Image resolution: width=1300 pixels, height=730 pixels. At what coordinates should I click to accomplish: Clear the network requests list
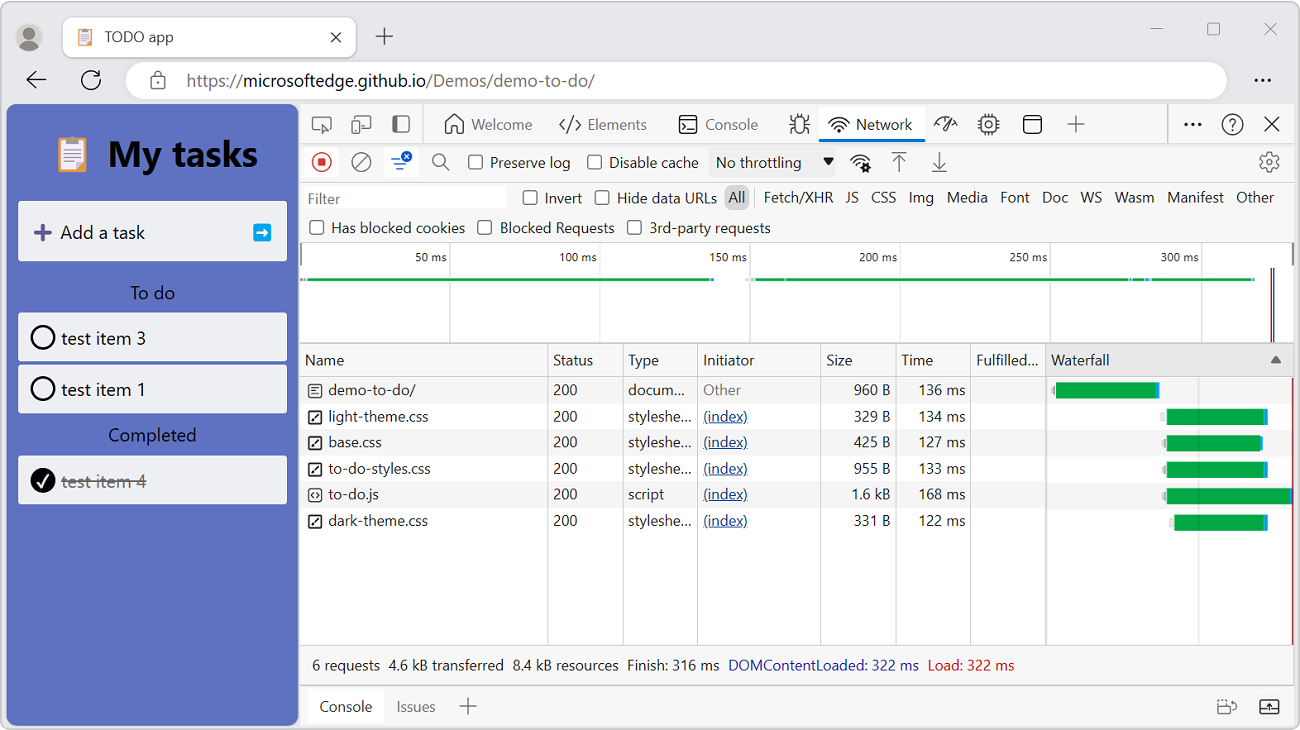pos(360,162)
